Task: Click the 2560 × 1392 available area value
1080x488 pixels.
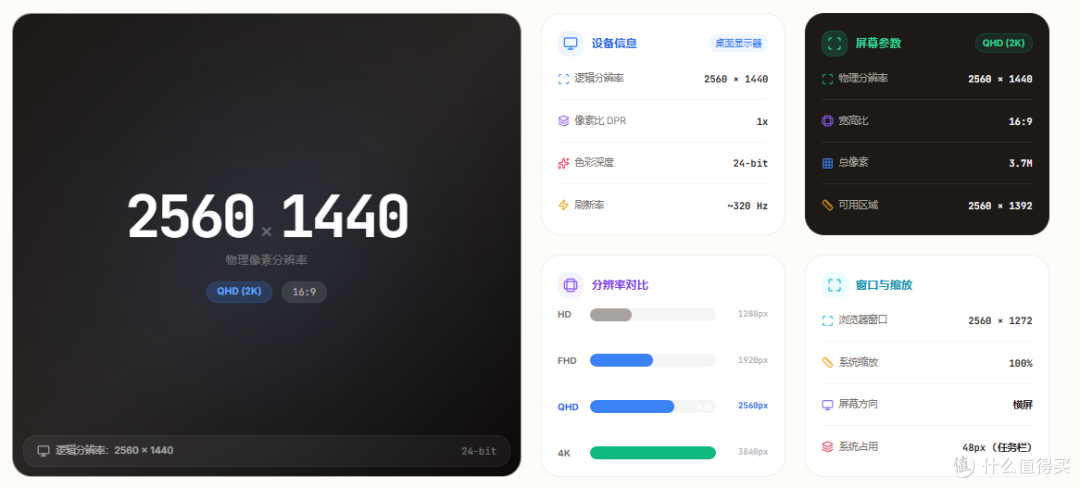Action: pos(1000,206)
